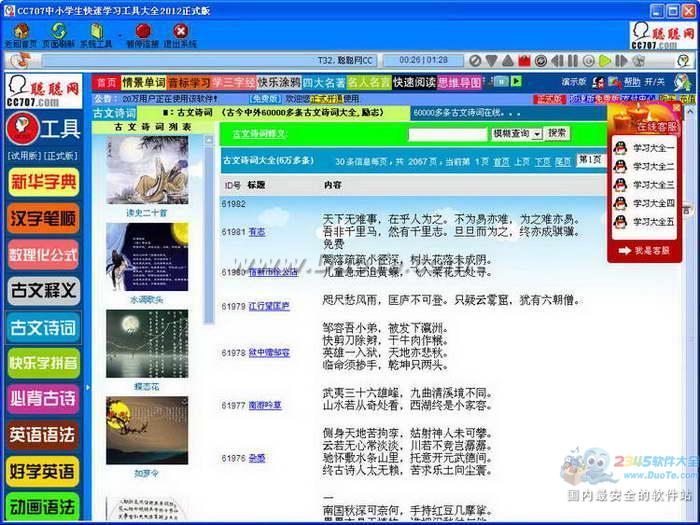The width and height of the screenshot is (700, 525).
Task: Open poem titled 有志
Action: point(257,232)
